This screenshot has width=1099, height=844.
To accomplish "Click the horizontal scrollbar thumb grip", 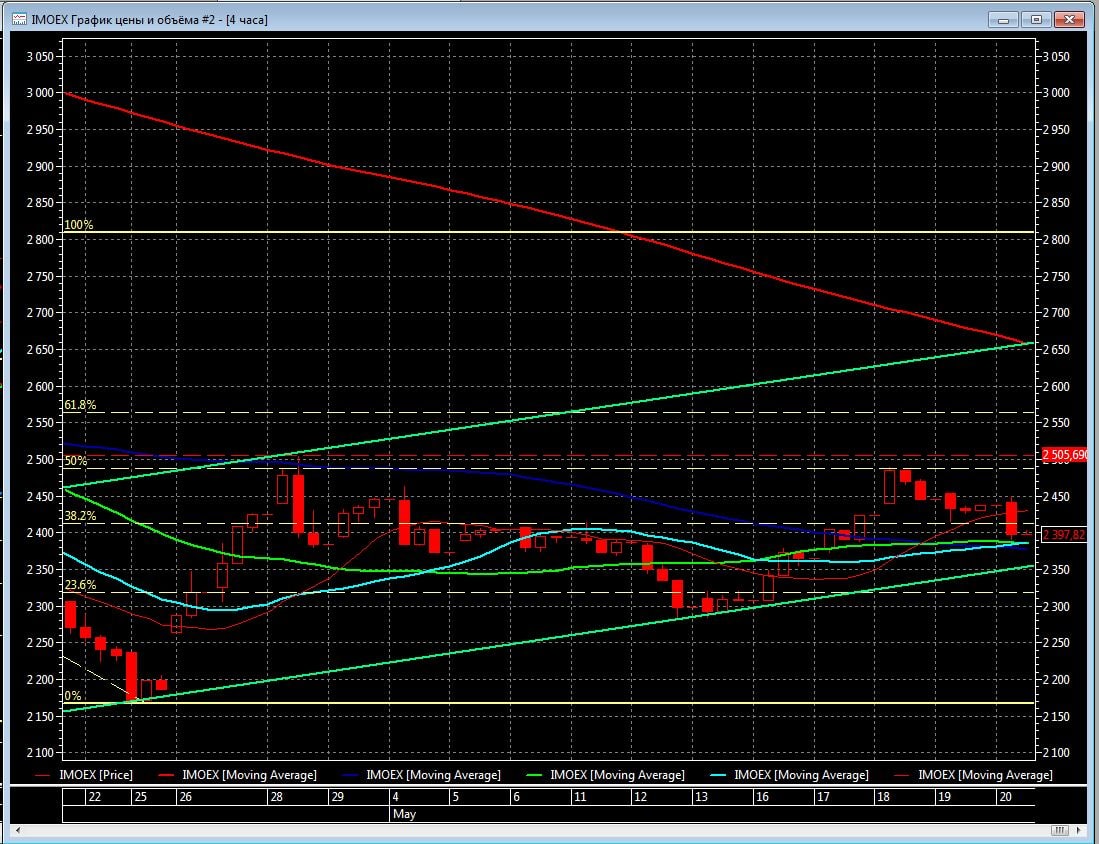I will tap(1060, 831).
